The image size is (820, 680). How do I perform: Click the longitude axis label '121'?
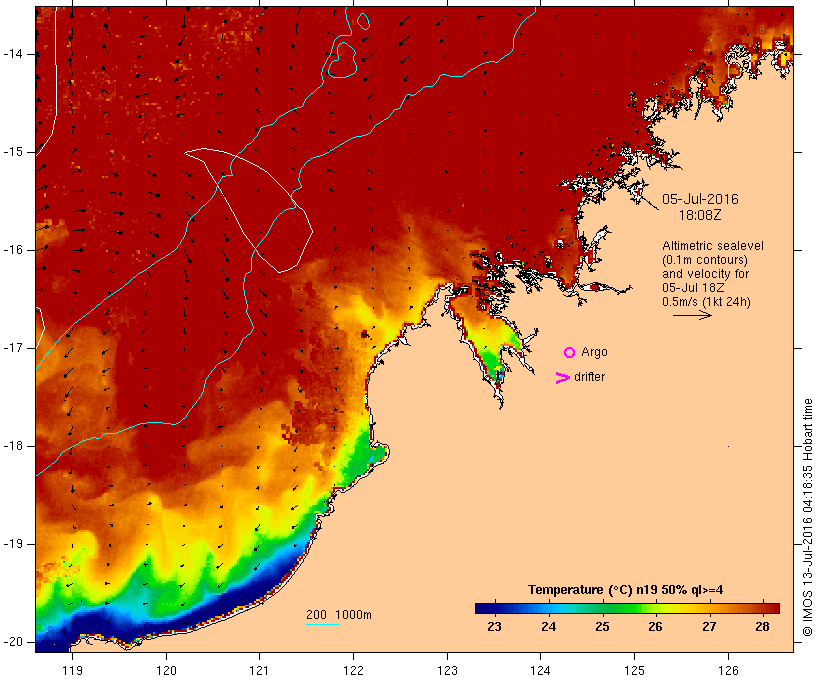pyautogui.click(x=259, y=670)
